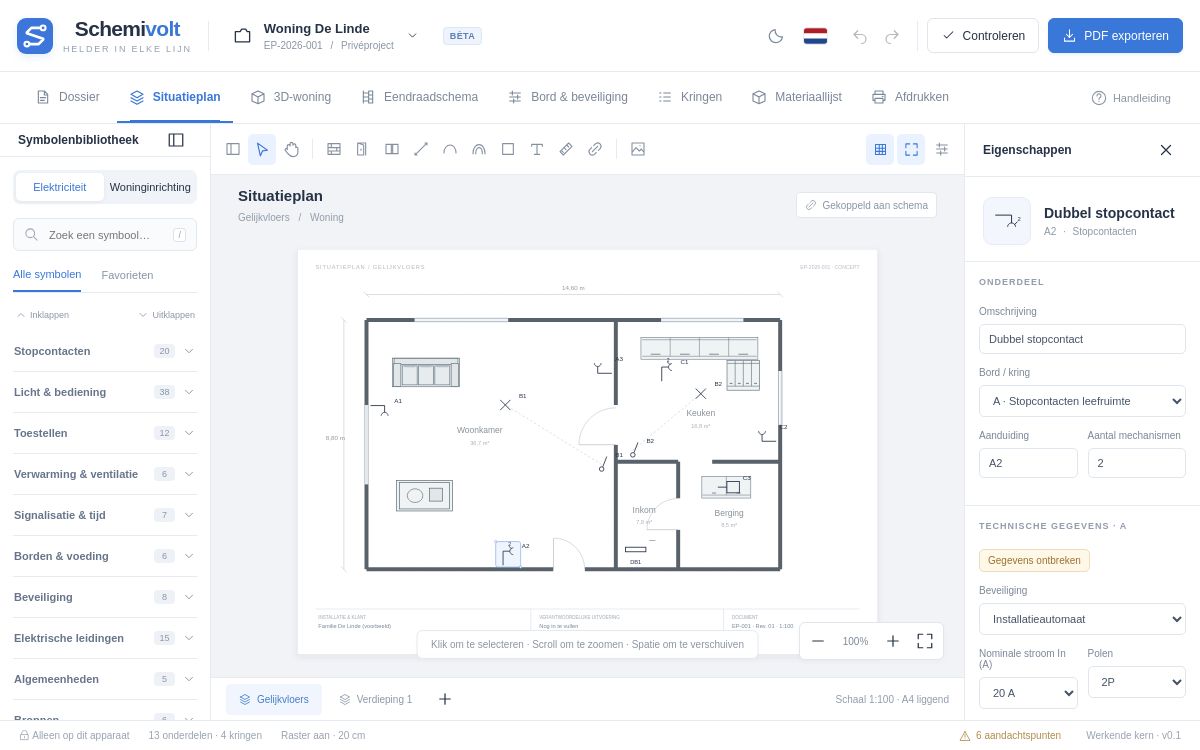Open the Handleiding help link
This screenshot has height=750, width=1200.
click(1131, 98)
